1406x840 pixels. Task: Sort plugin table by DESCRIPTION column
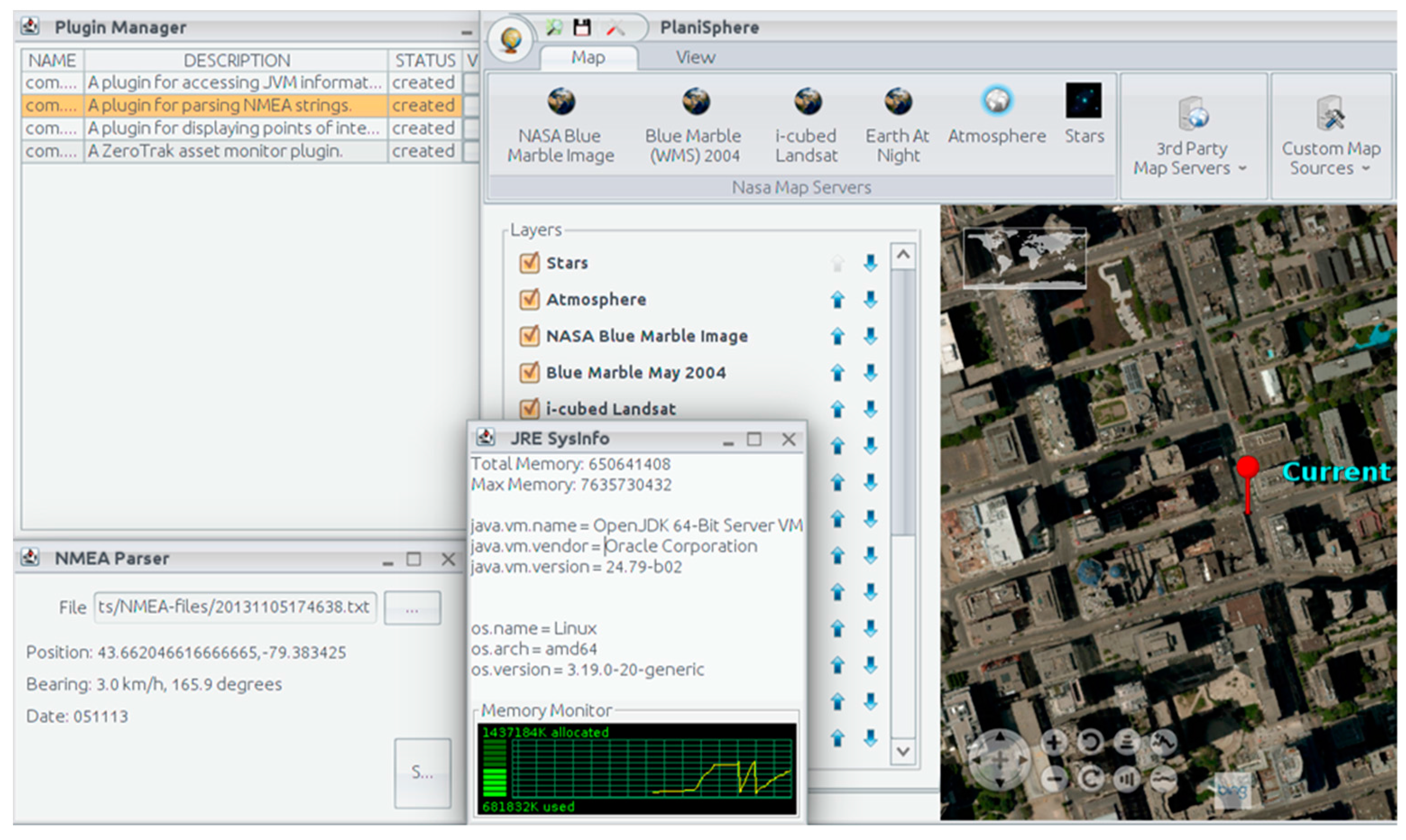click(x=236, y=60)
